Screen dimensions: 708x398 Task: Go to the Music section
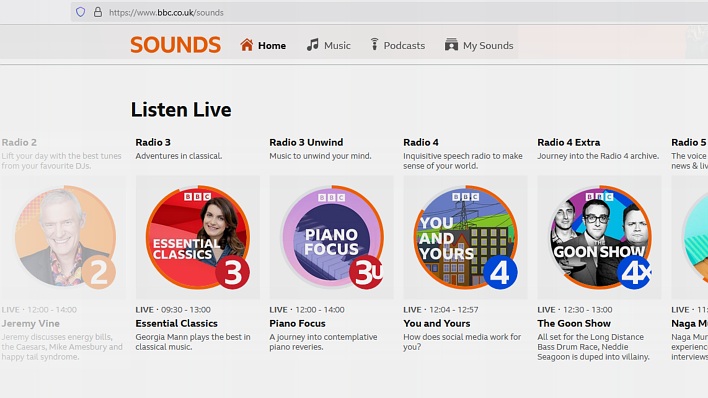point(337,46)
